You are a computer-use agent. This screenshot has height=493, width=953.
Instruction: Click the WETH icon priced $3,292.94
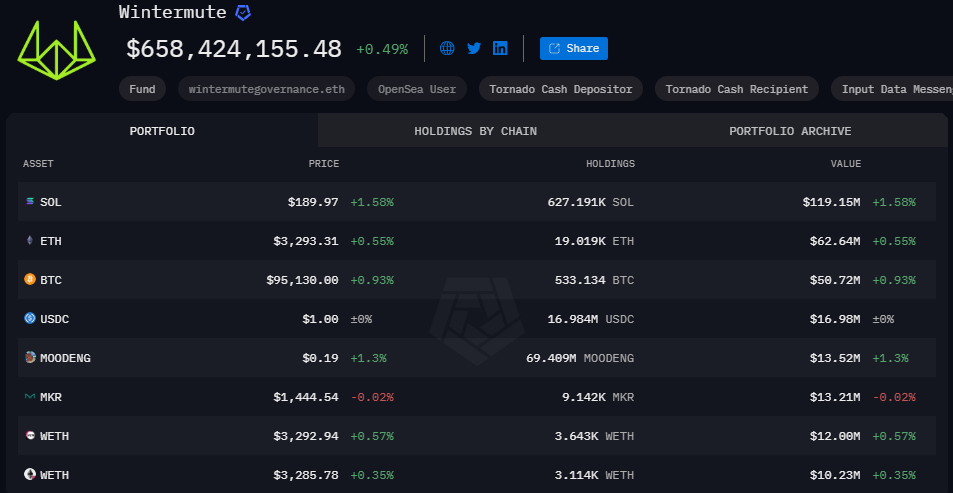[x=30, y=435]
